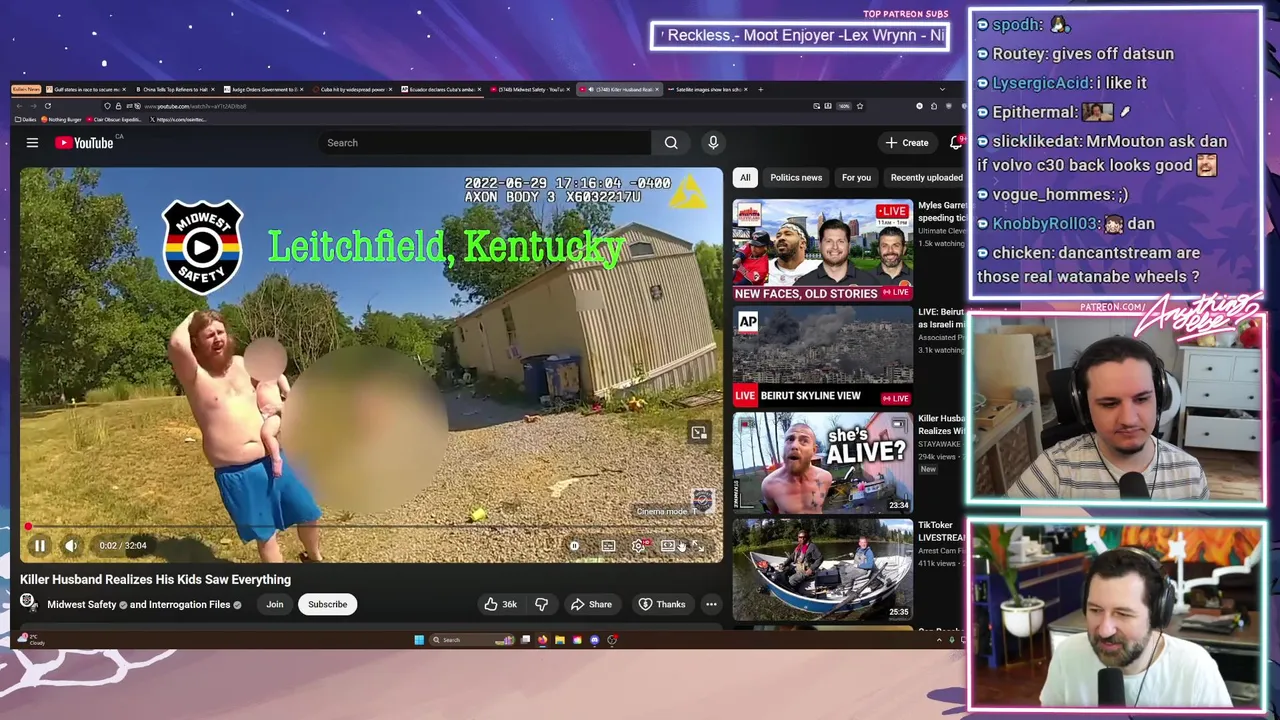This screenshot has width=1280, height=720.
Task: Reload the page in the browser toolbar
Action: (x=48, y=106)
